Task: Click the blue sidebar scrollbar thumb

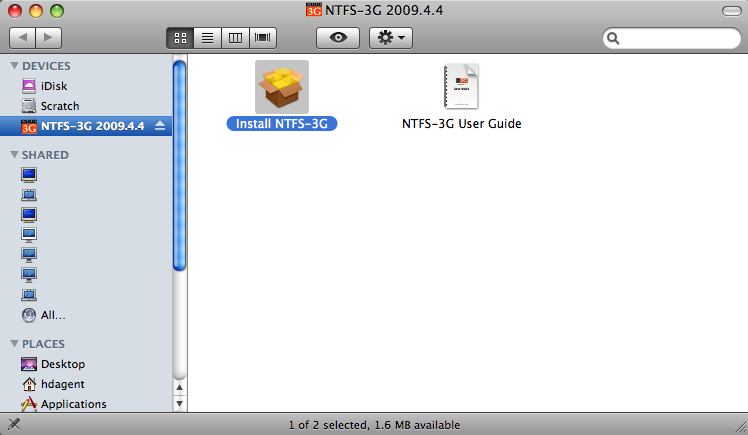Action: coord(179,166)
